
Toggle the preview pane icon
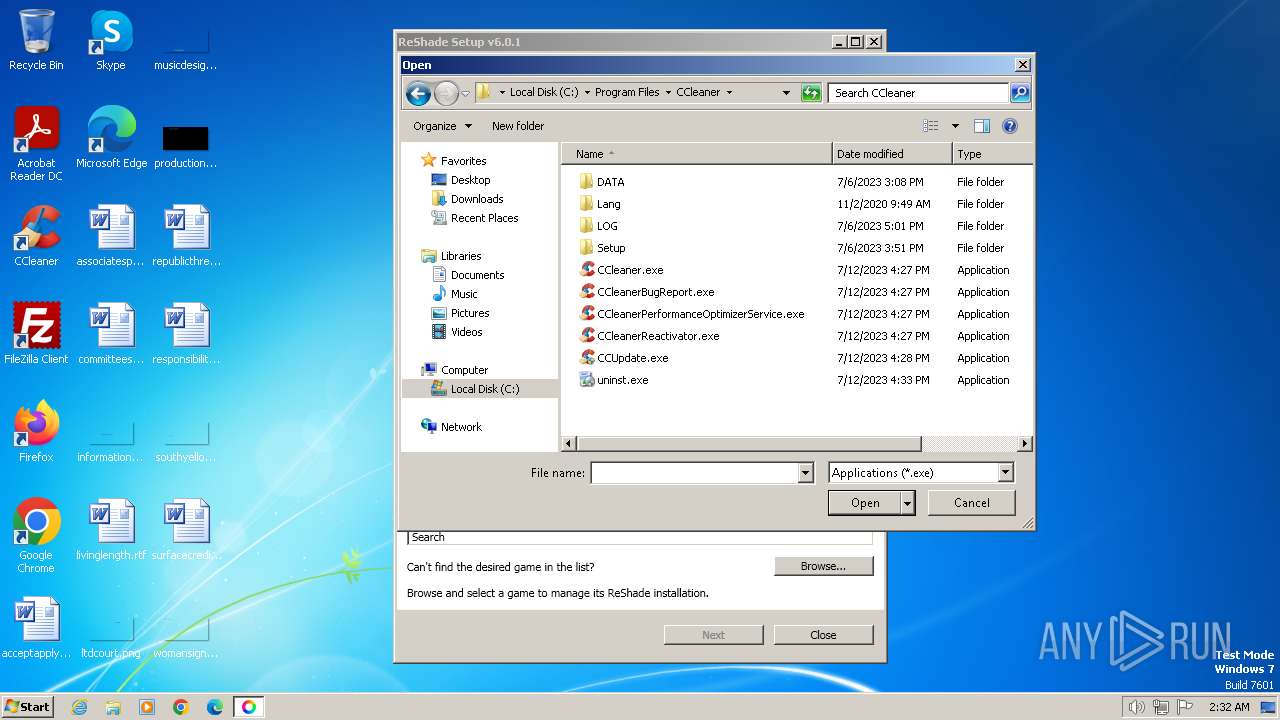[x=982, y=126]
